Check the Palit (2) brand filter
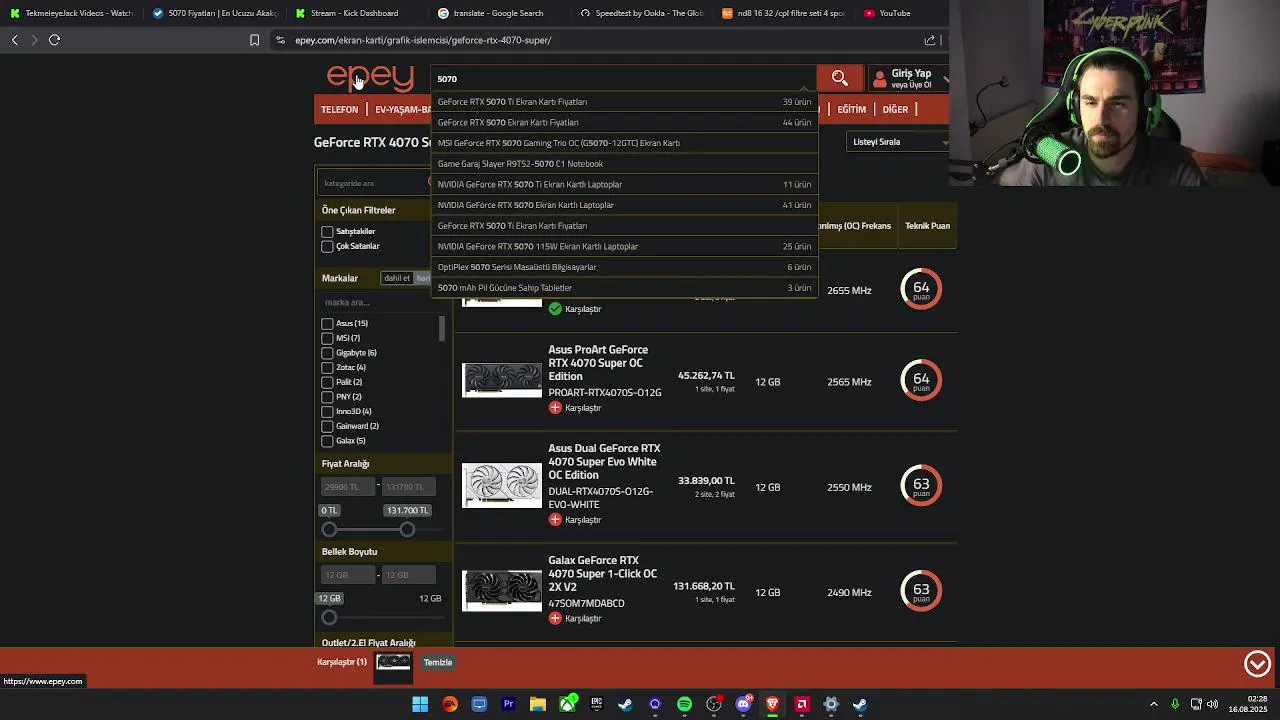Image resolution: width=1280 pixels, height=720 pixels. [x=327, y=382]
